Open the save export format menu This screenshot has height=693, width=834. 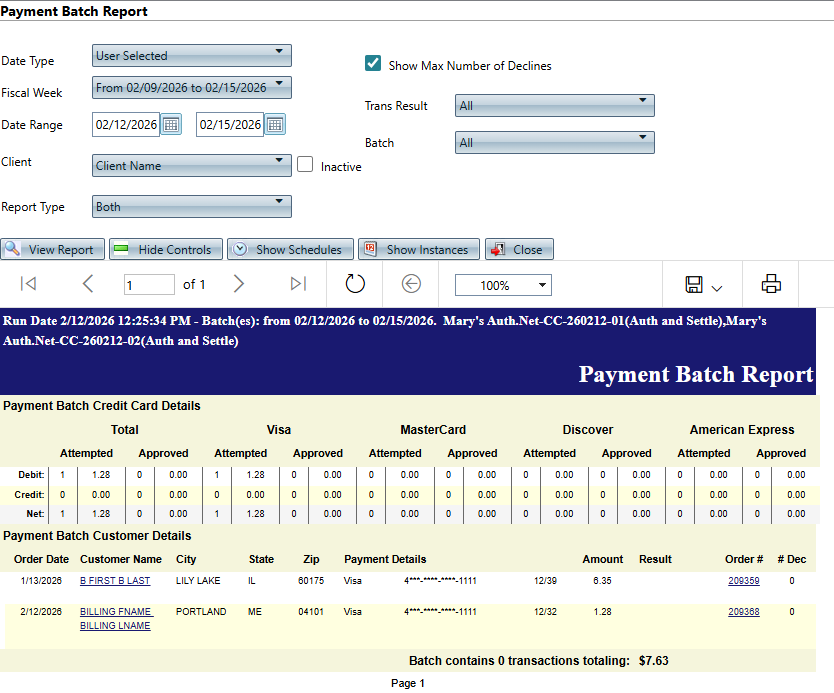(x=703, y=285)
